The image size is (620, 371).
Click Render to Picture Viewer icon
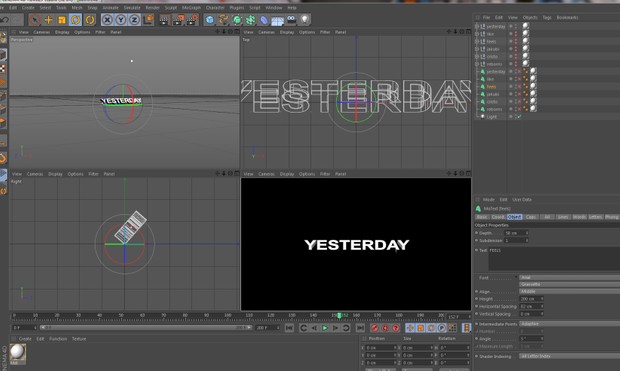[178, 19]
